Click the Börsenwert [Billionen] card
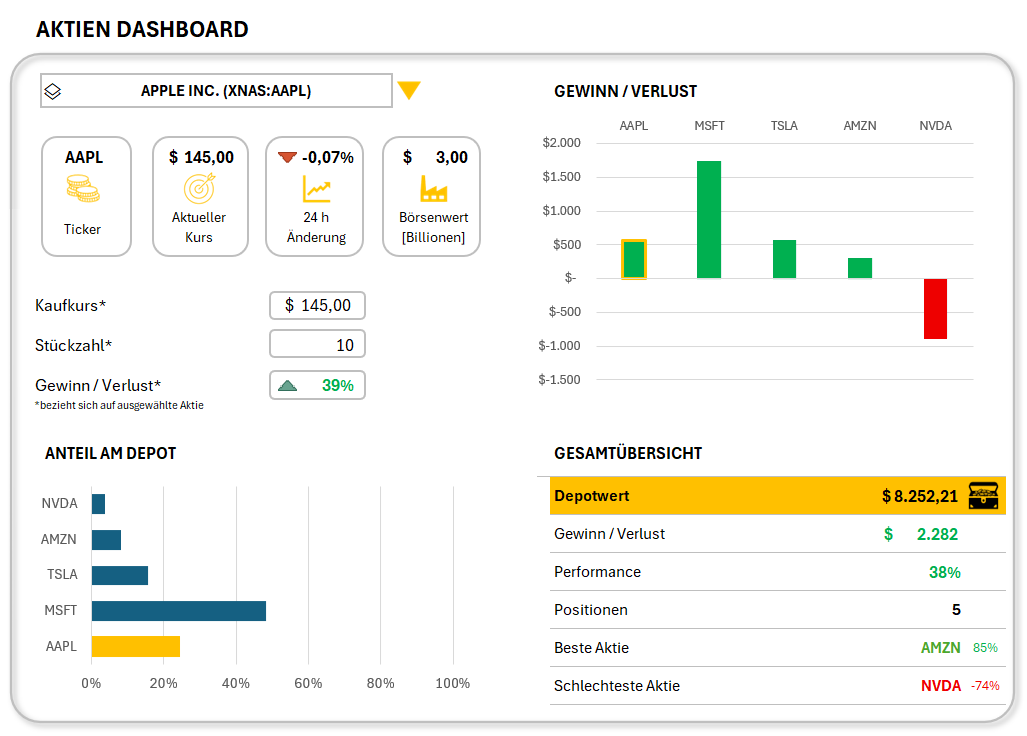This screenshot has height=736, width=1027. [x=432, y=196]
